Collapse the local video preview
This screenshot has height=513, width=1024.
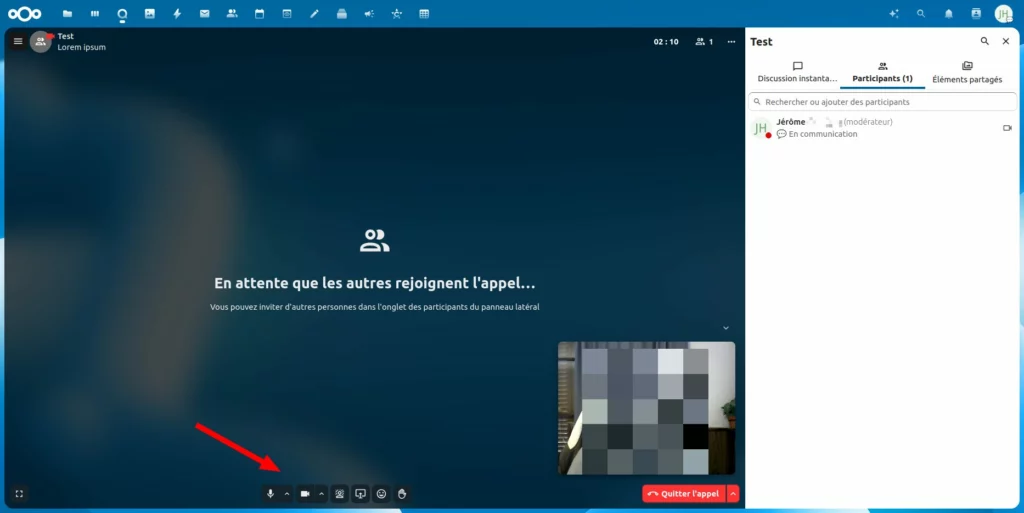tap(726, 328)
